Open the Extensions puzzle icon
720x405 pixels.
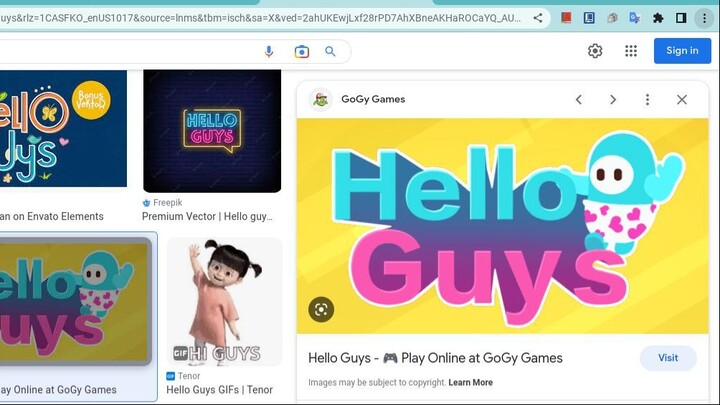pyautogui.click(x=658, y=18)
